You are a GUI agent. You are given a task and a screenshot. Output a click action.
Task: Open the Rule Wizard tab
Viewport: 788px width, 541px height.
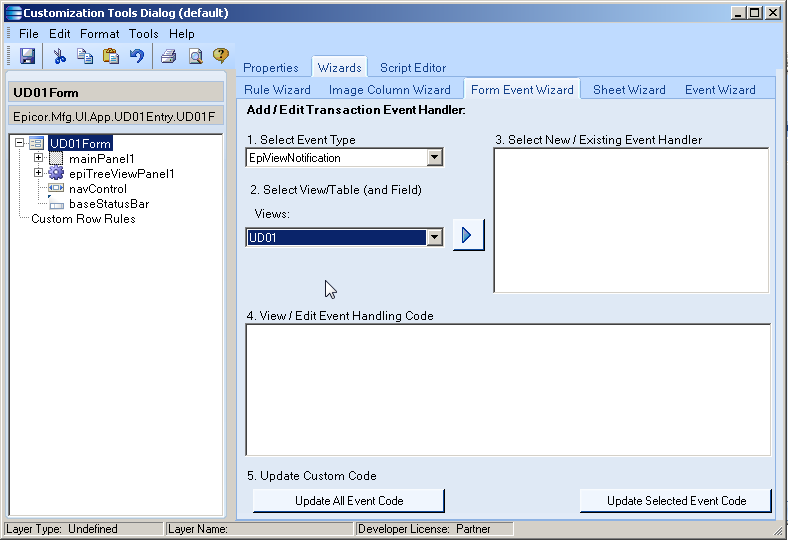277,90
